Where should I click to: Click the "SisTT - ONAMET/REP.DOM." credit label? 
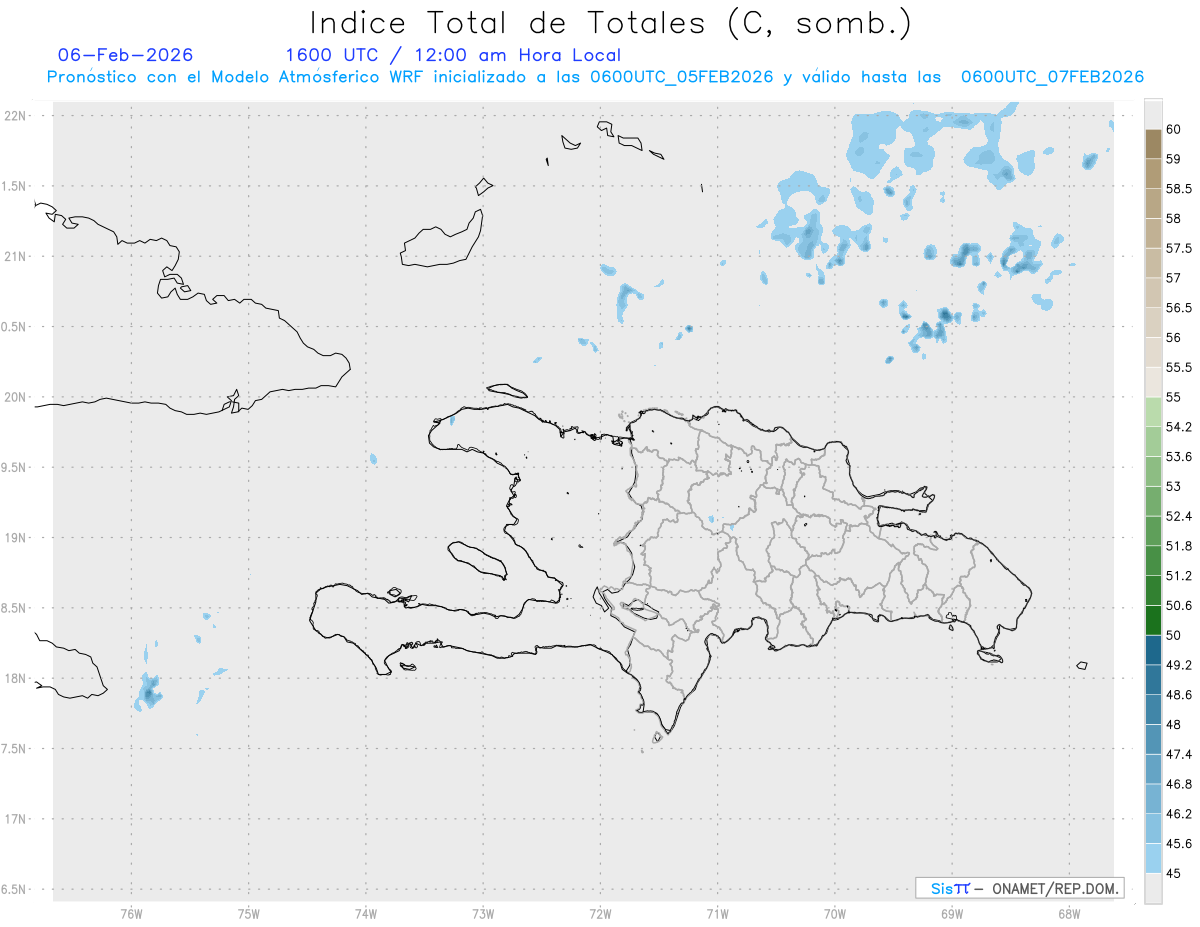(x=1020, y=888)
